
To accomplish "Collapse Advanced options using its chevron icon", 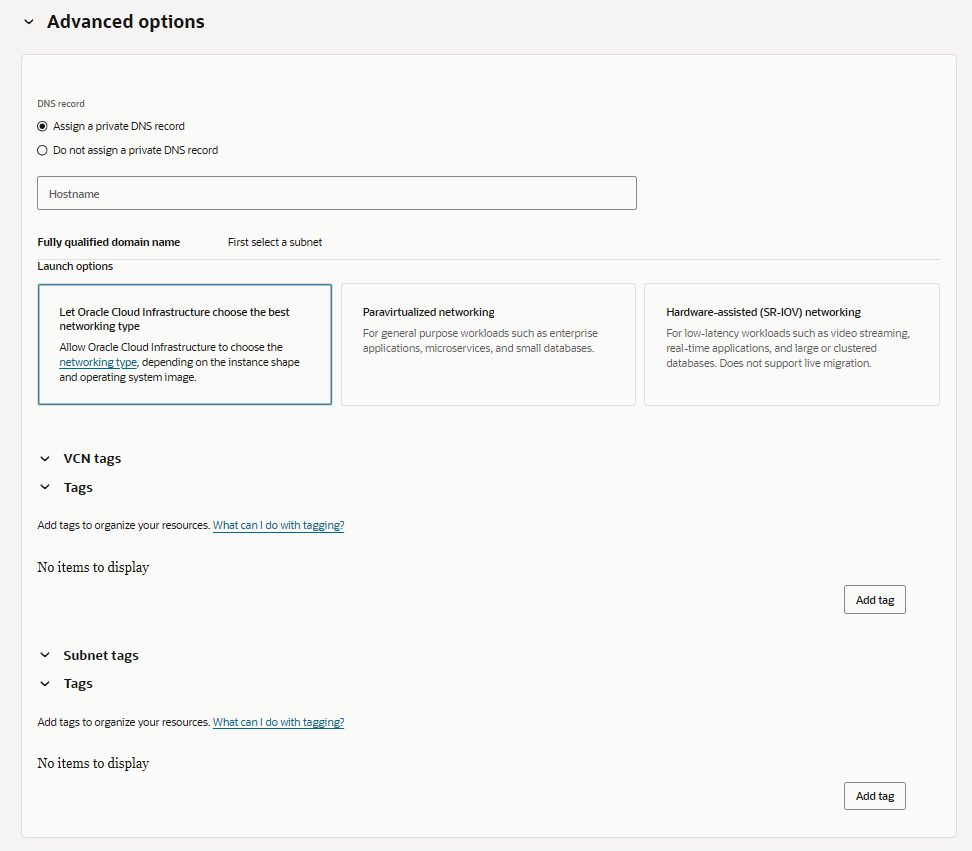I will (x=29, y=22).
